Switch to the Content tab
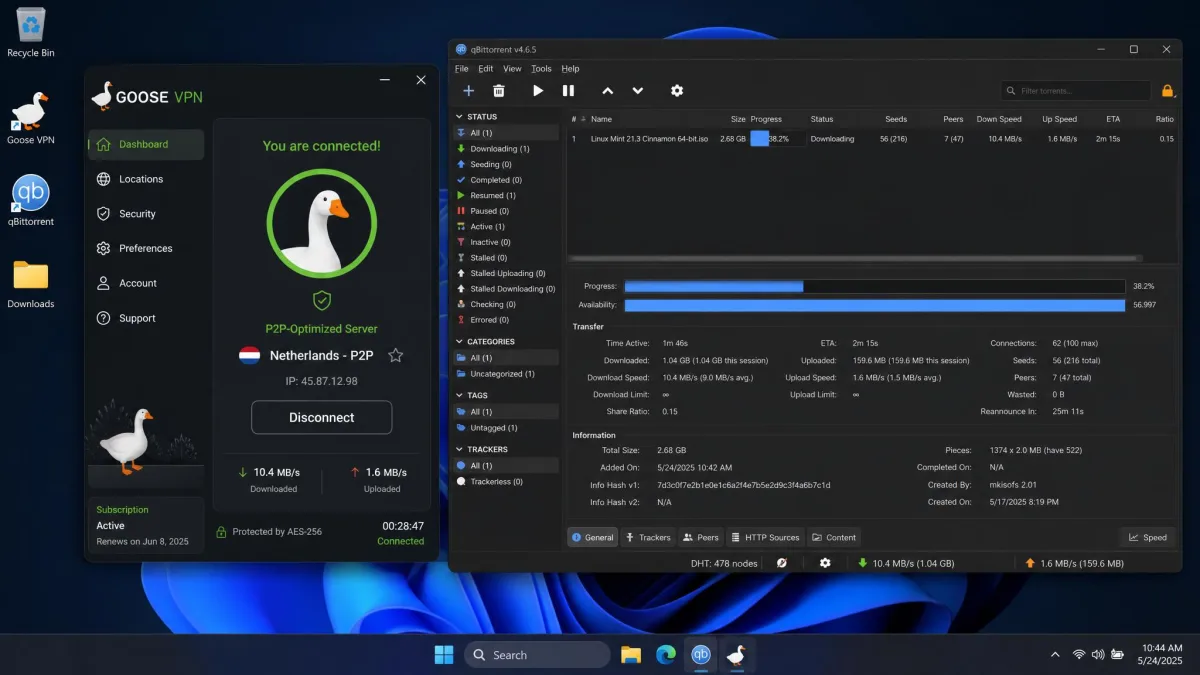 point(834,537)
